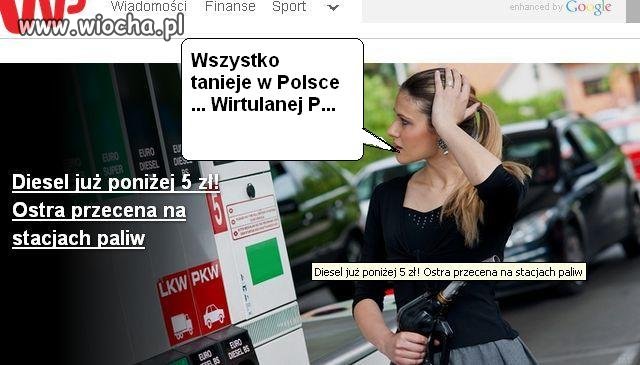640x365 pixels.
Task: Open the Wiadomości navigation item
Action: pos(149,6)
